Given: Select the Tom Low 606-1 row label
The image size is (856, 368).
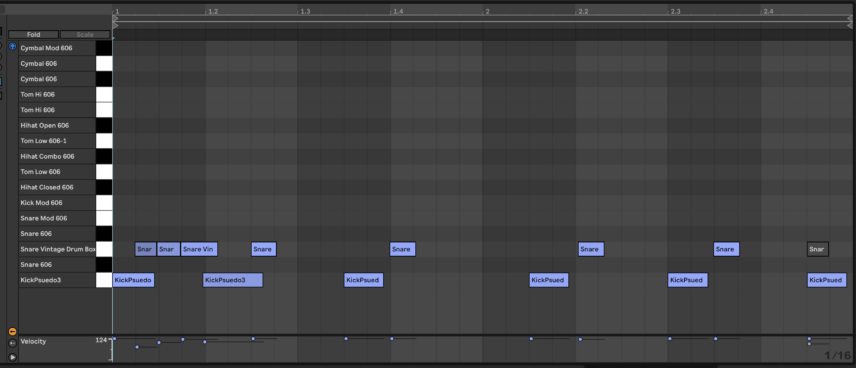Looking at the screenshot, I should (44, 141).
